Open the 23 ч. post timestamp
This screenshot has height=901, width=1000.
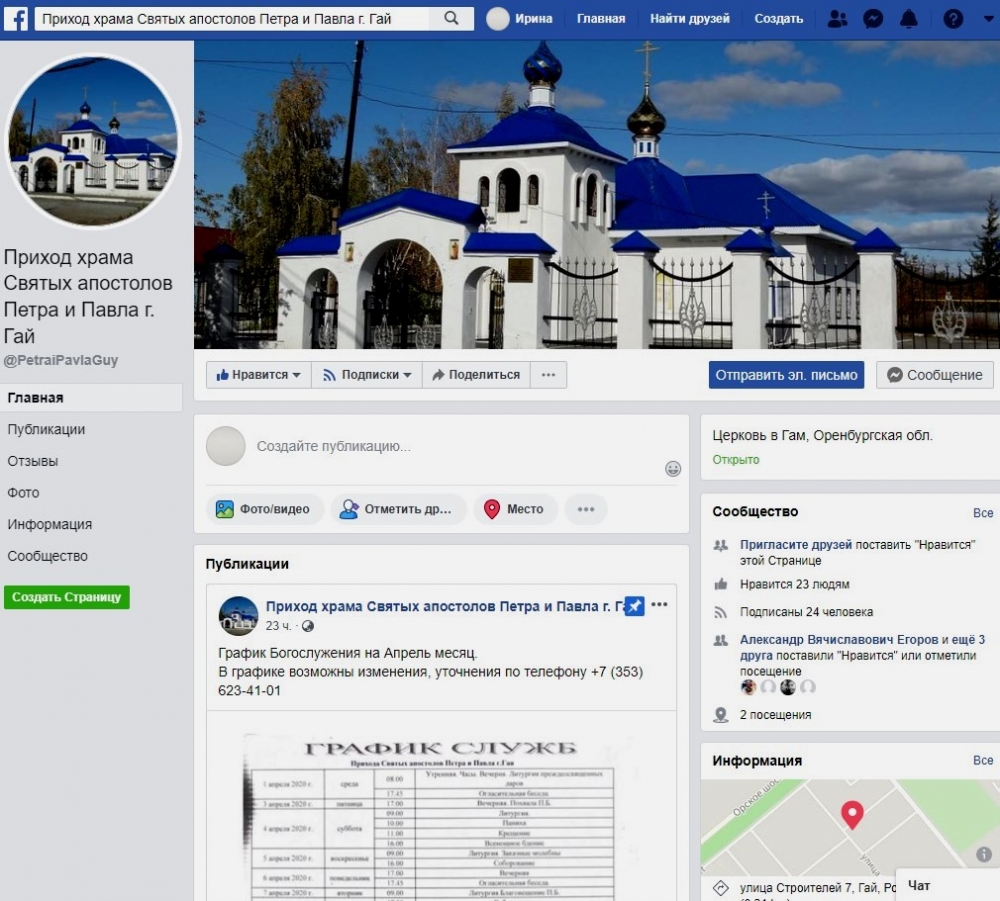tap(278, 626)
